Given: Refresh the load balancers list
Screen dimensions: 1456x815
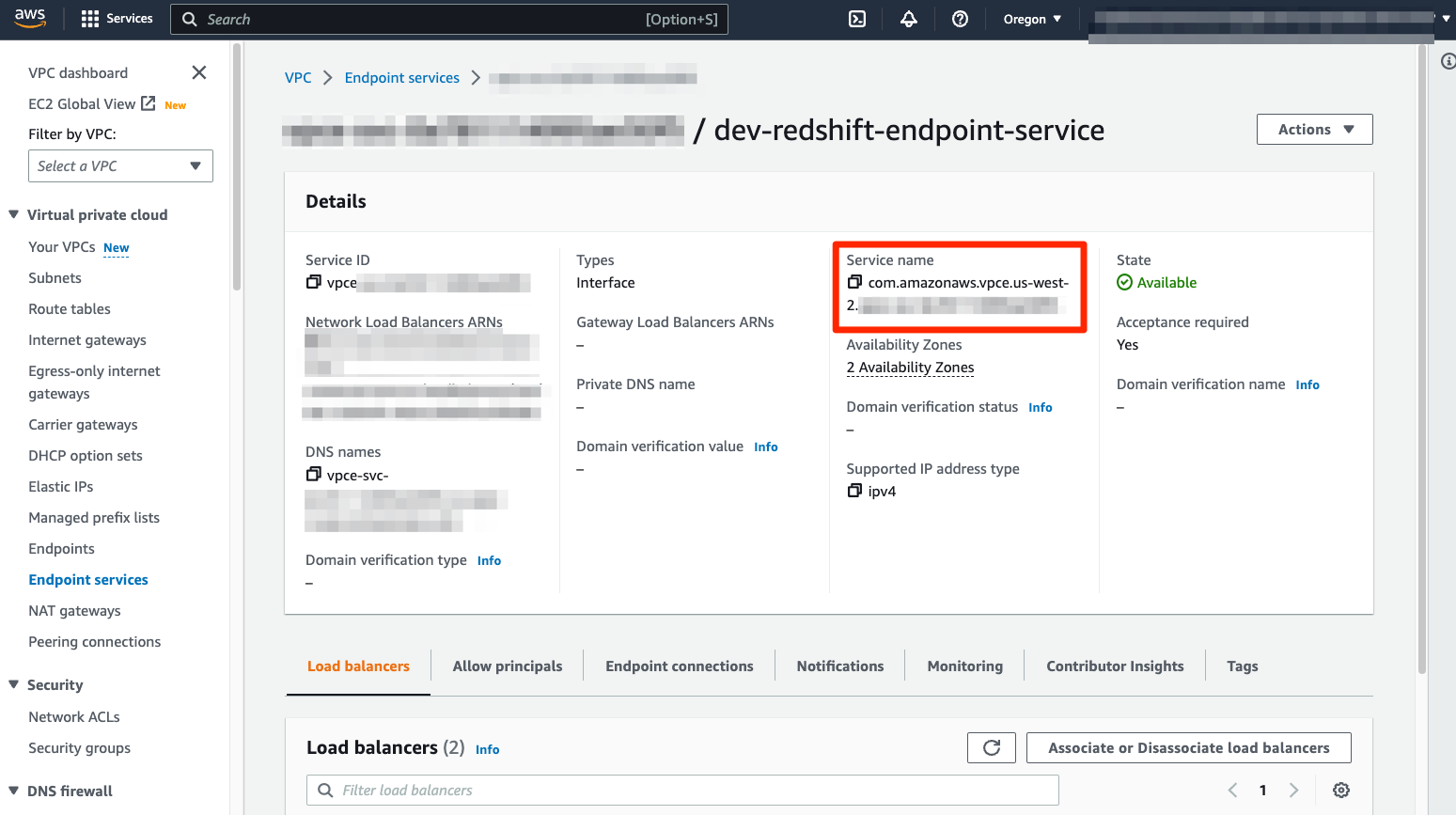Looking at the screenshot, I should [x=992, y=747].
